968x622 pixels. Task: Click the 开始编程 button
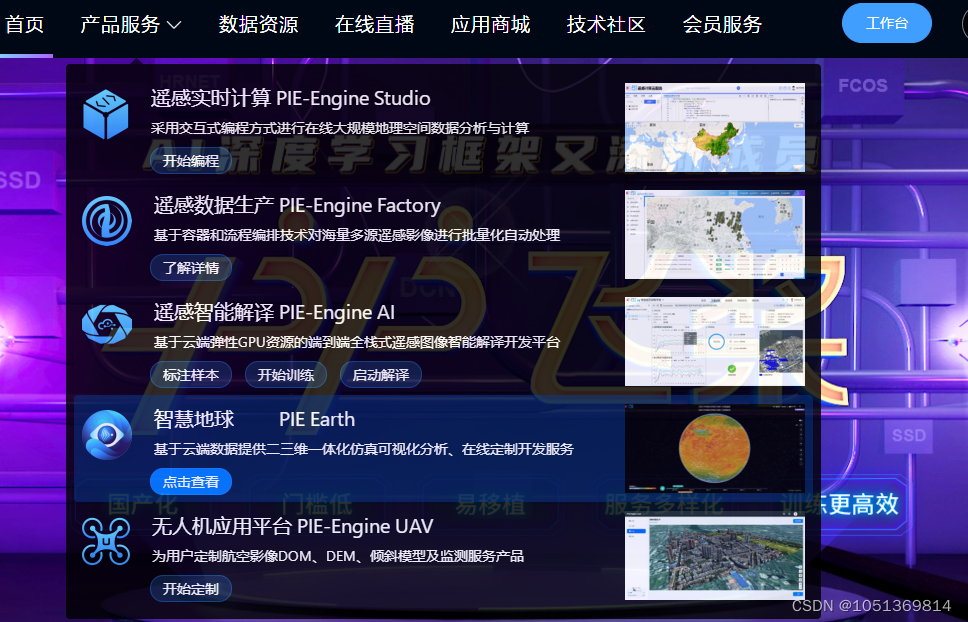tap(191, 161)
